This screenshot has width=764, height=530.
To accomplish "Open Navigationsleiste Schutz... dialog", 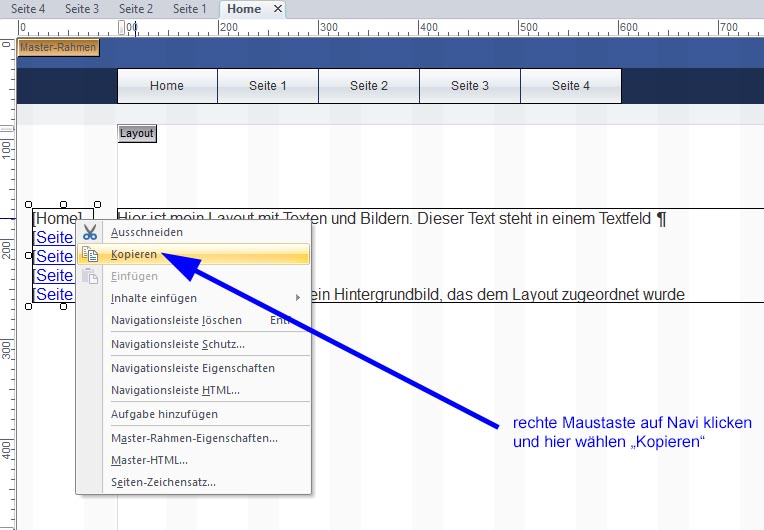I will coord(177,345).
